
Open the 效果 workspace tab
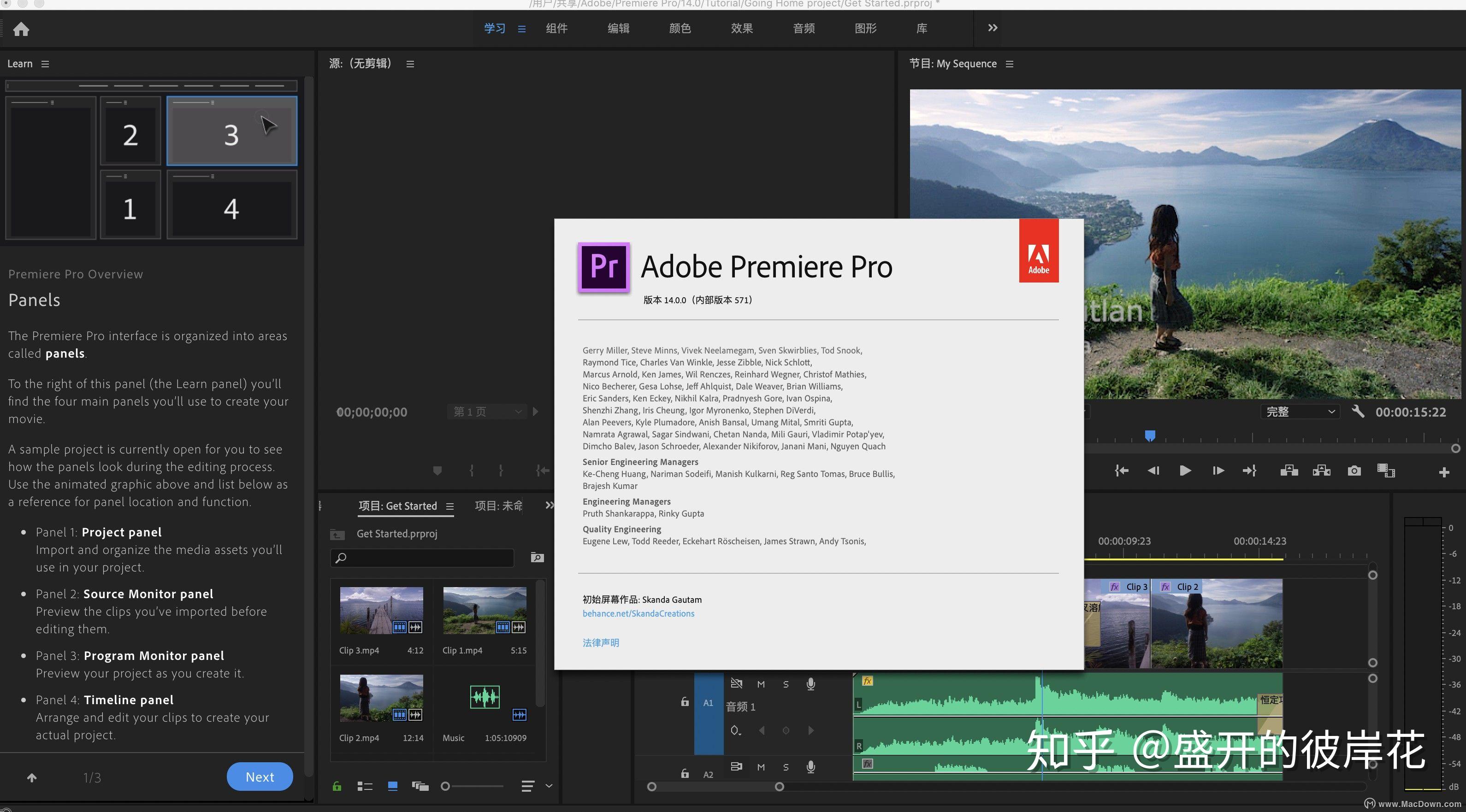tap(742, 29)
